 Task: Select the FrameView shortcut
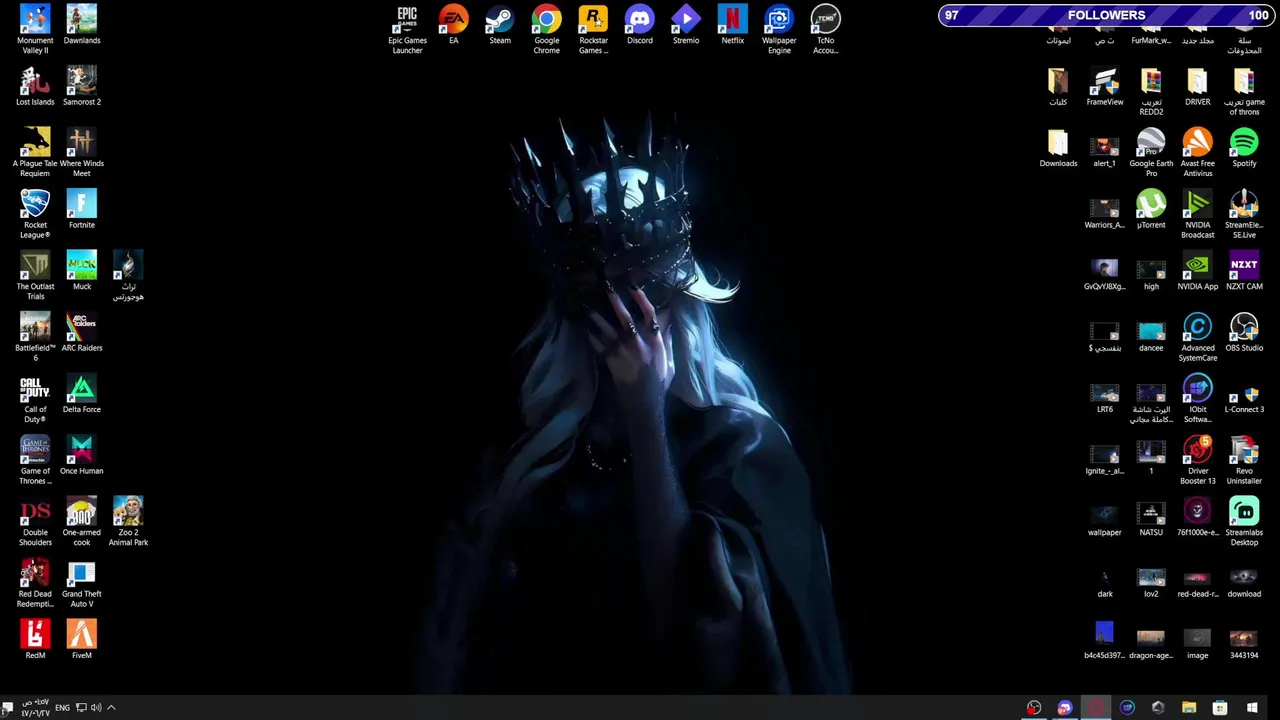point(1105,86)
